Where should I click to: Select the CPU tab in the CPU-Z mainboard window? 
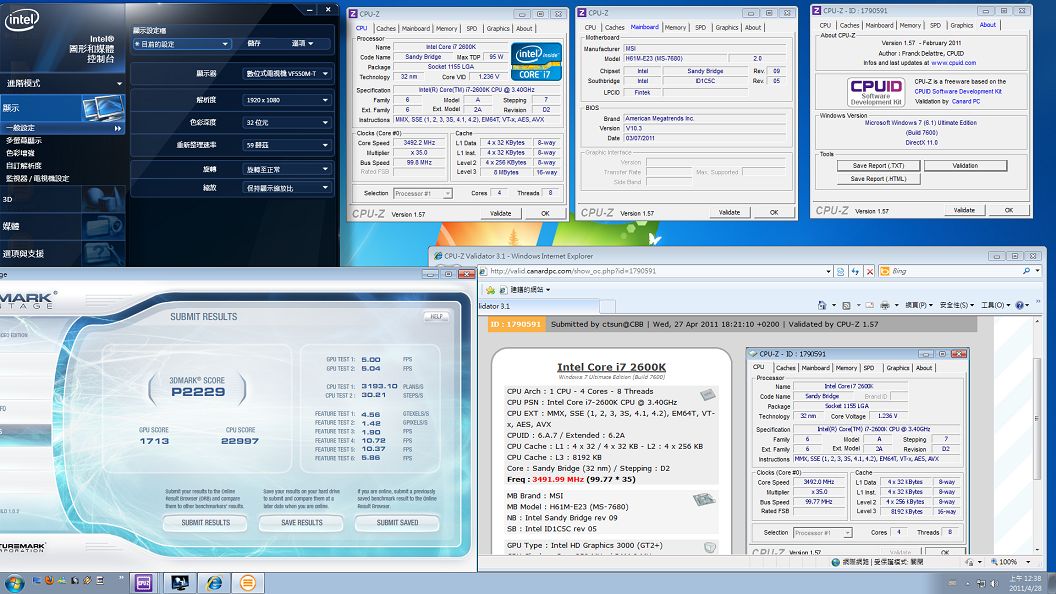click(x=590, y=28)
